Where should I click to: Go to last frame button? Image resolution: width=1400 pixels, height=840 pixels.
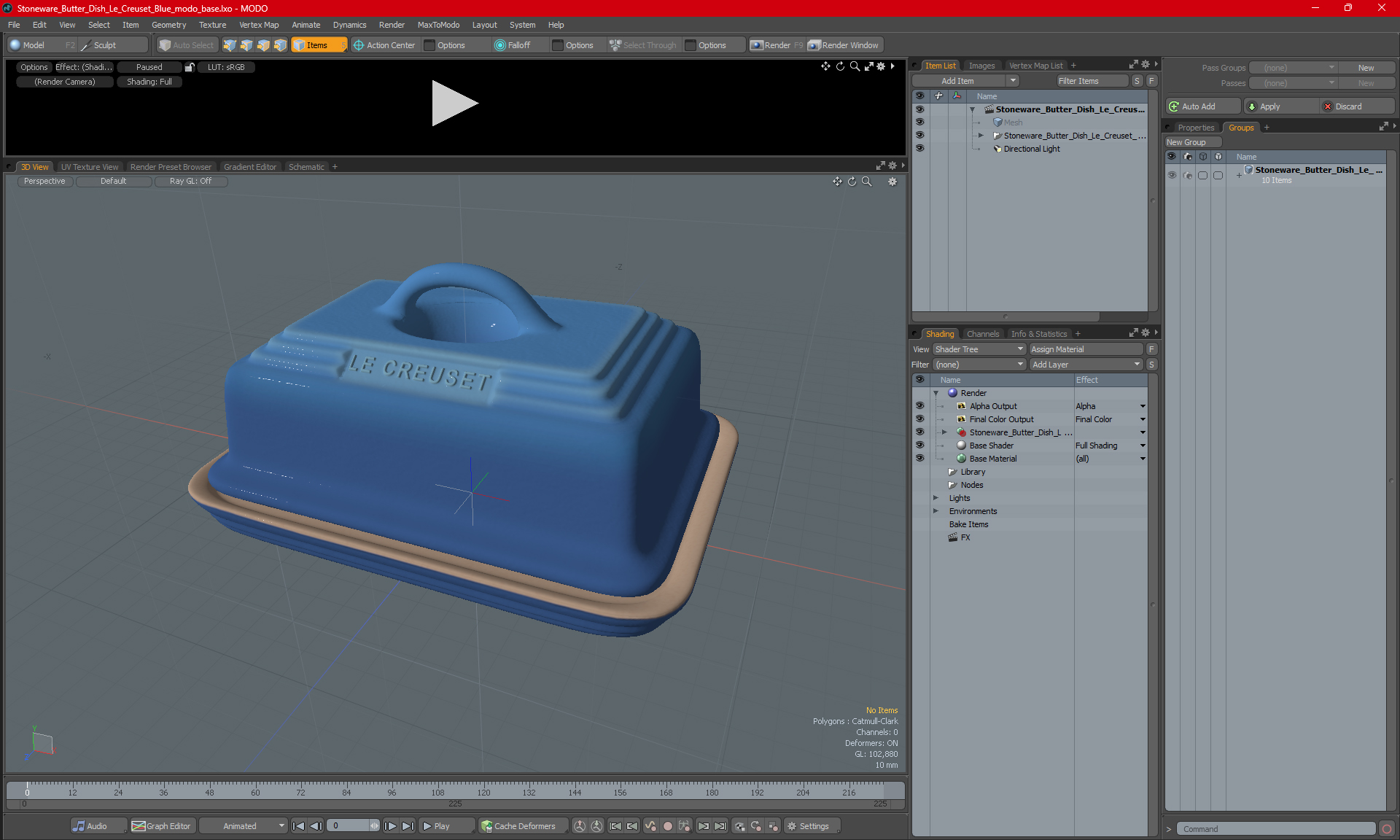[408, 826]
